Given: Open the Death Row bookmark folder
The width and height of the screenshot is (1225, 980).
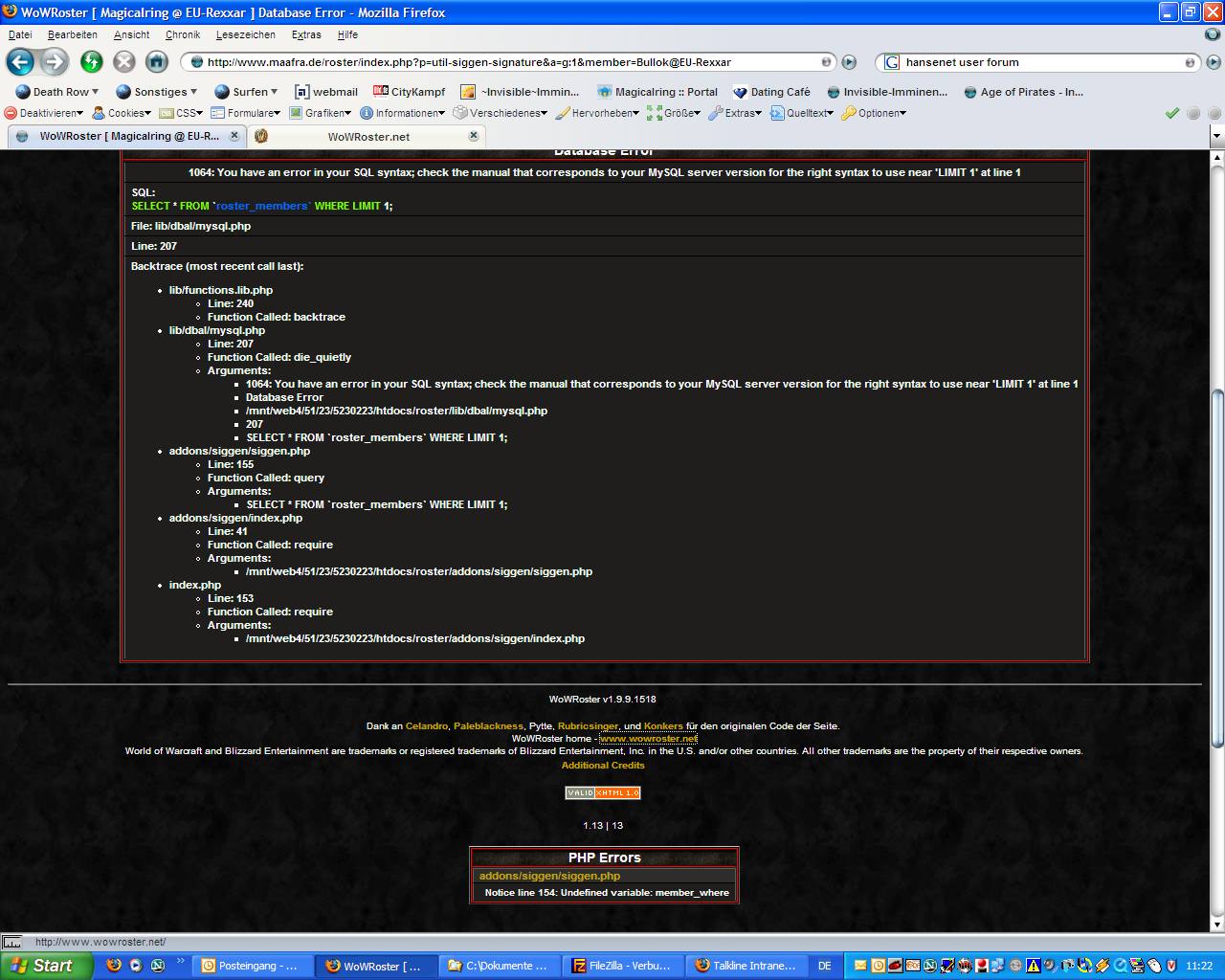Looking at the screenshot, I should click(57, 92).
